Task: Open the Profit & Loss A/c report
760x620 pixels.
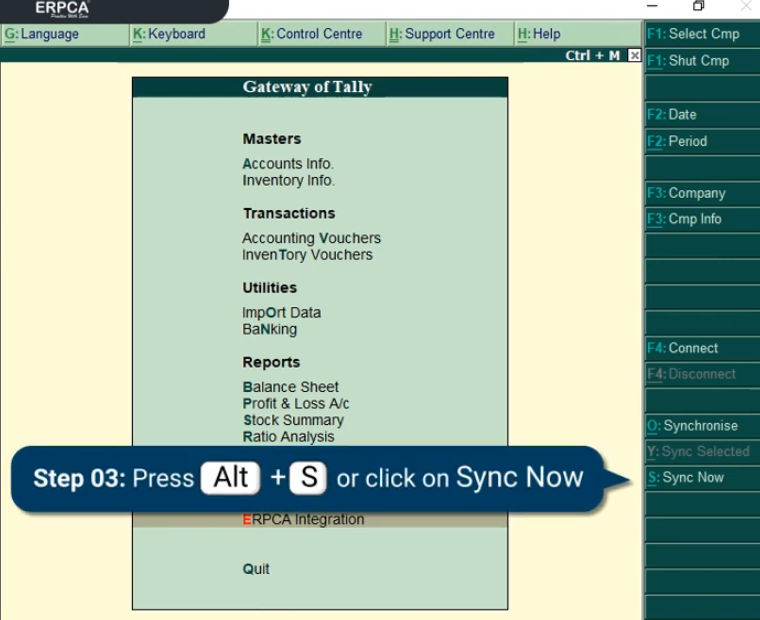Action: pyautogui.click(x=296, y=403)
